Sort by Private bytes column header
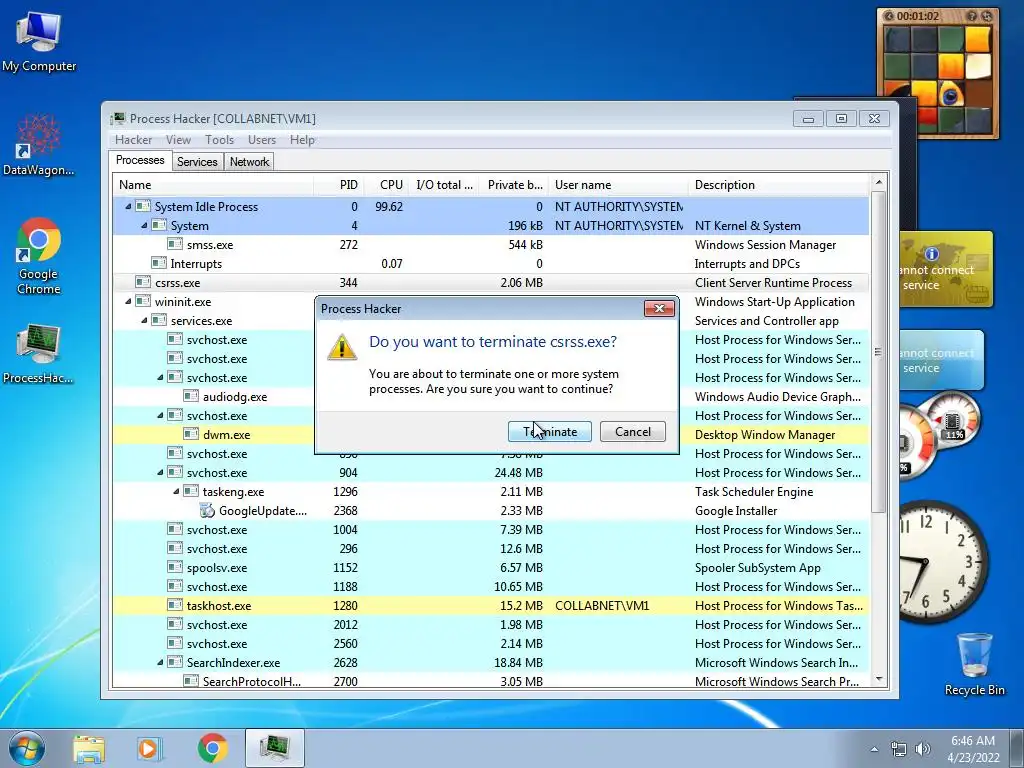Viewport: 1024px width, 768px height. (x=514, y=185)
